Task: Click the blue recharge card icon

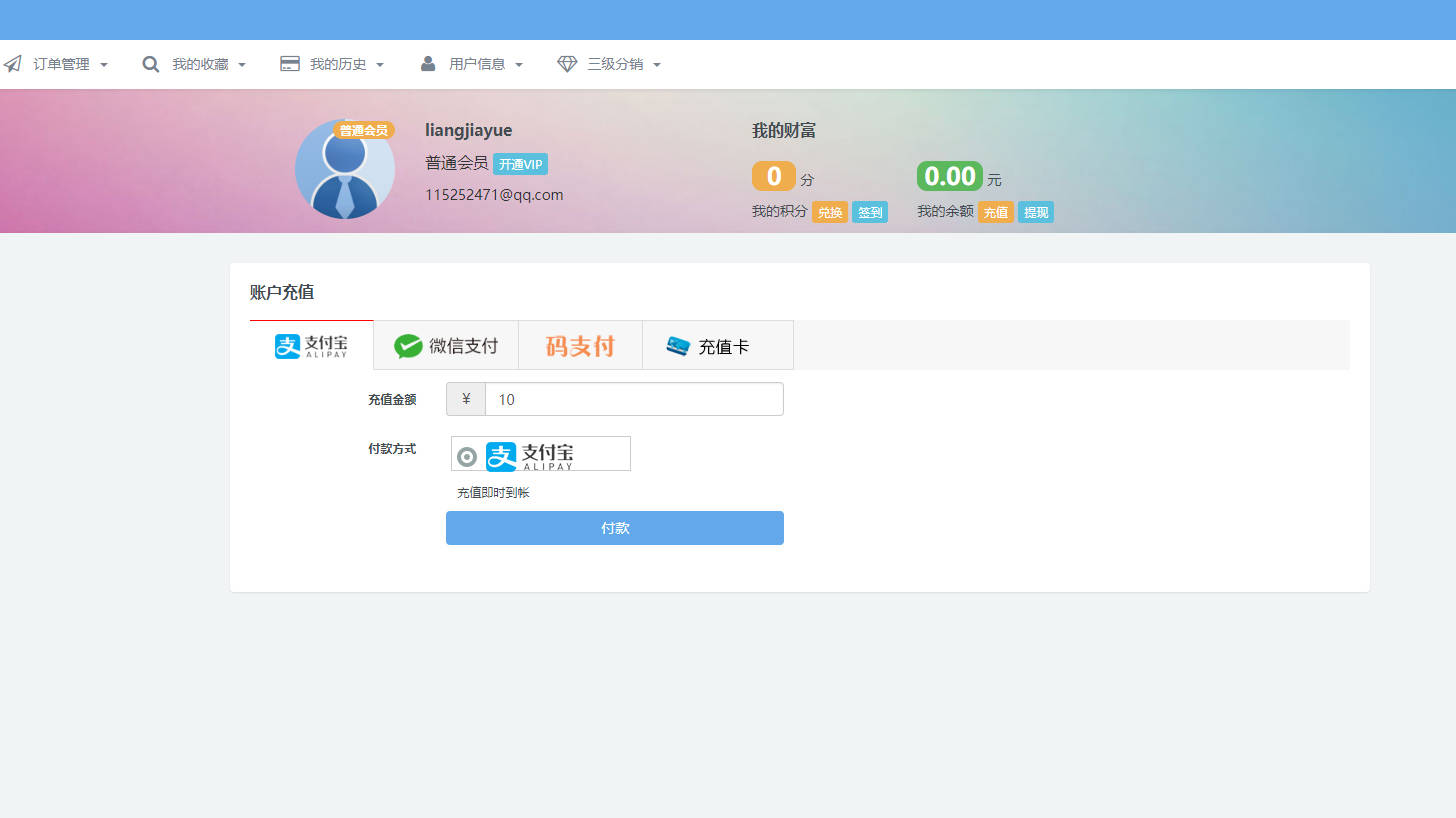Action: point(678,346)
